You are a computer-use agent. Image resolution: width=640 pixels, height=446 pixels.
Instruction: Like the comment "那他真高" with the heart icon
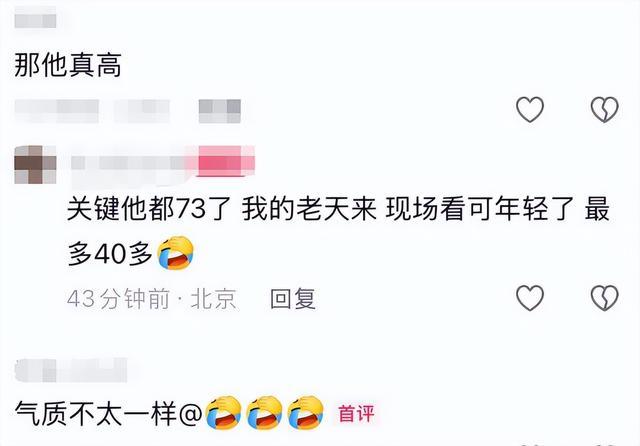click(530, 109)
